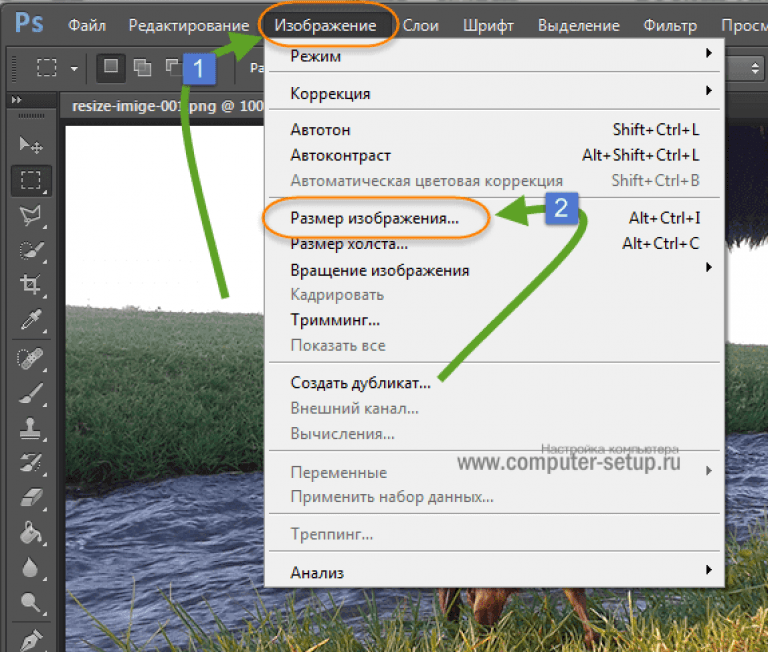This screenshot has width=768, height=652.
Task: Apply Автотон command
Action: click(x=495, y=130)
